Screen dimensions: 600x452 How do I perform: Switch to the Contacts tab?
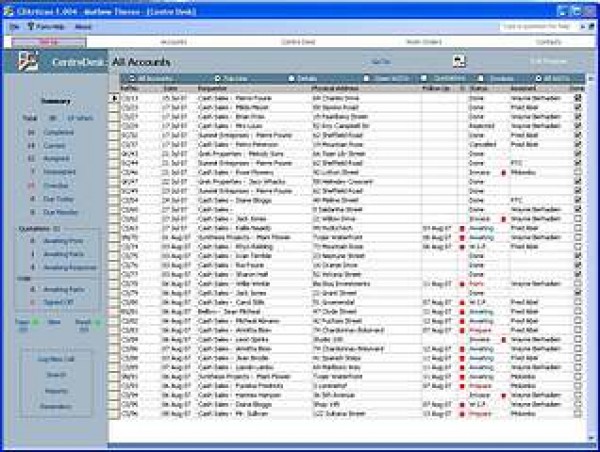pos(548,42)
